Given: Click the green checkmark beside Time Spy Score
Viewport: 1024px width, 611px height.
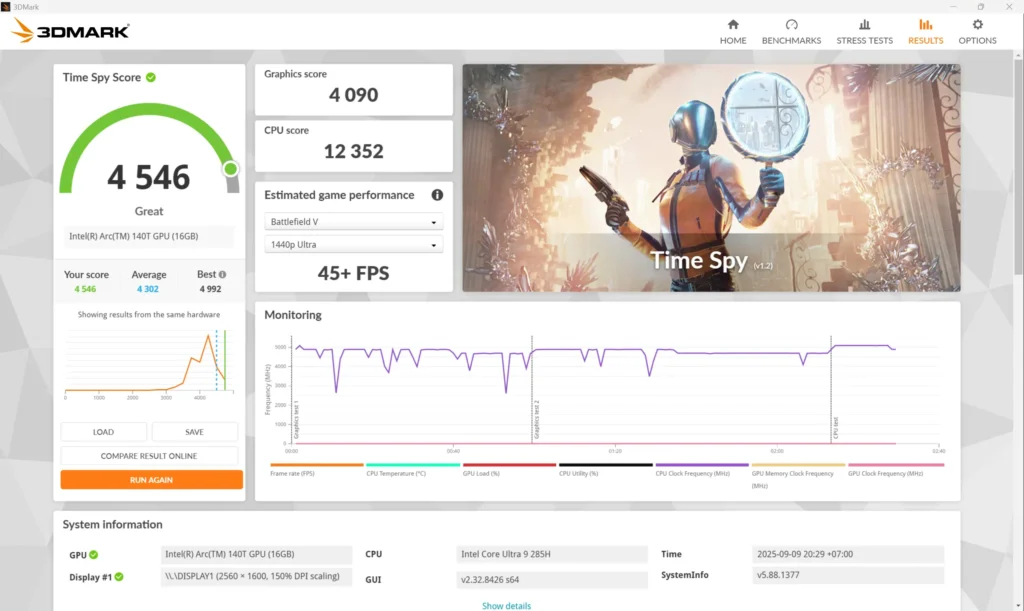Looking at the screenshot, I should click(152, 77).
